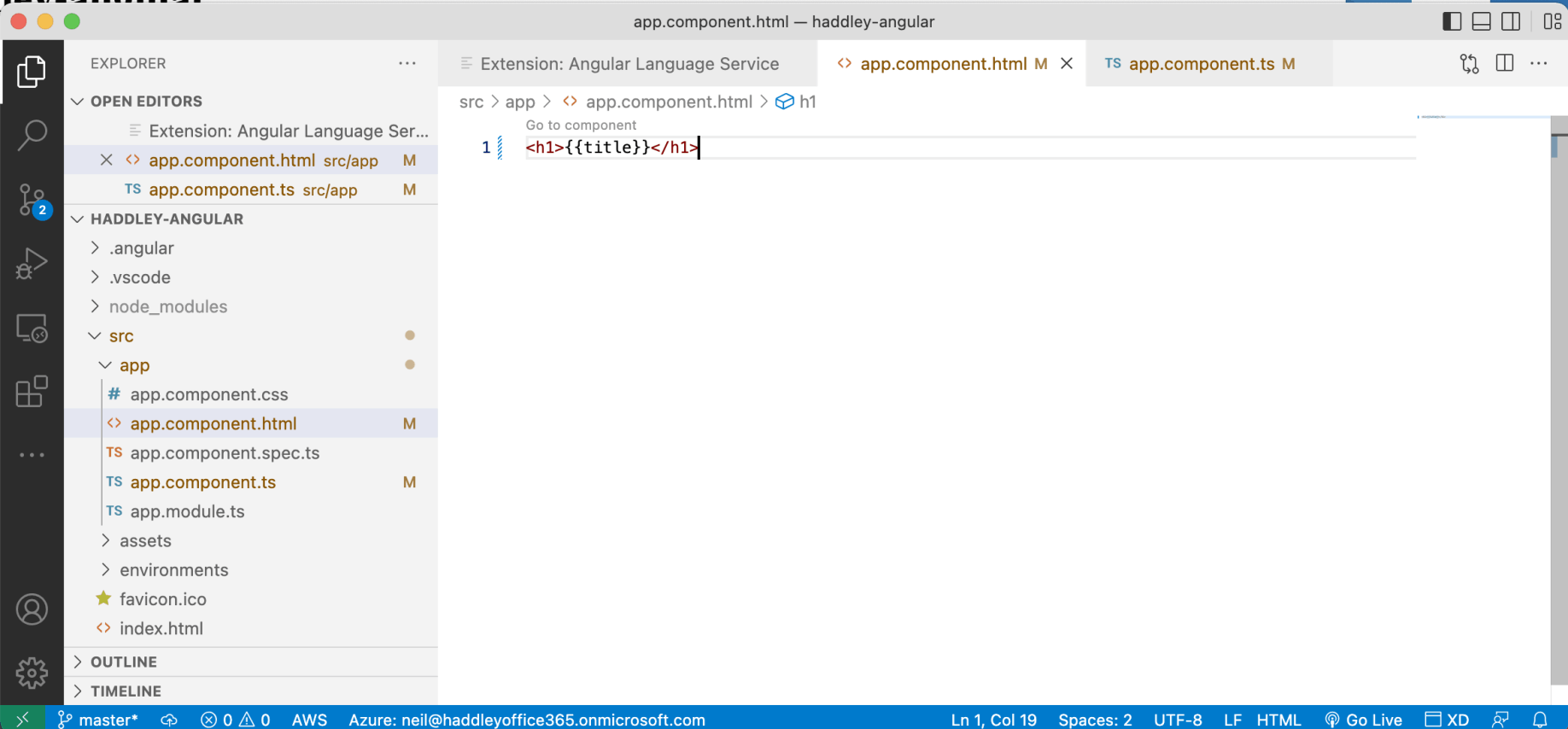
Task: Expand the .angular folder
Action: tap(251, 248)
